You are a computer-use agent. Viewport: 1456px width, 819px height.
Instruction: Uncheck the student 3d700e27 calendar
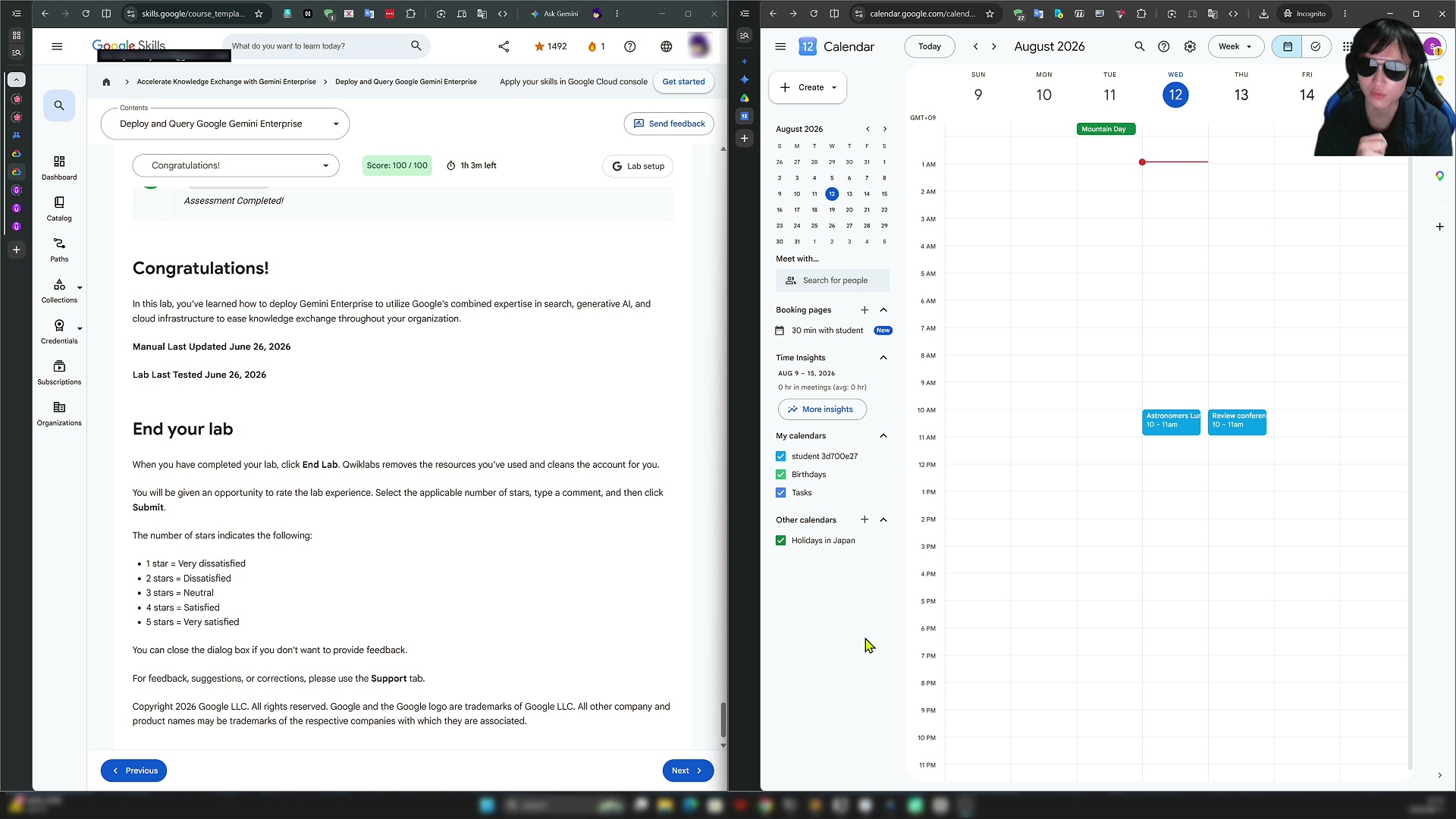point(781,457)
